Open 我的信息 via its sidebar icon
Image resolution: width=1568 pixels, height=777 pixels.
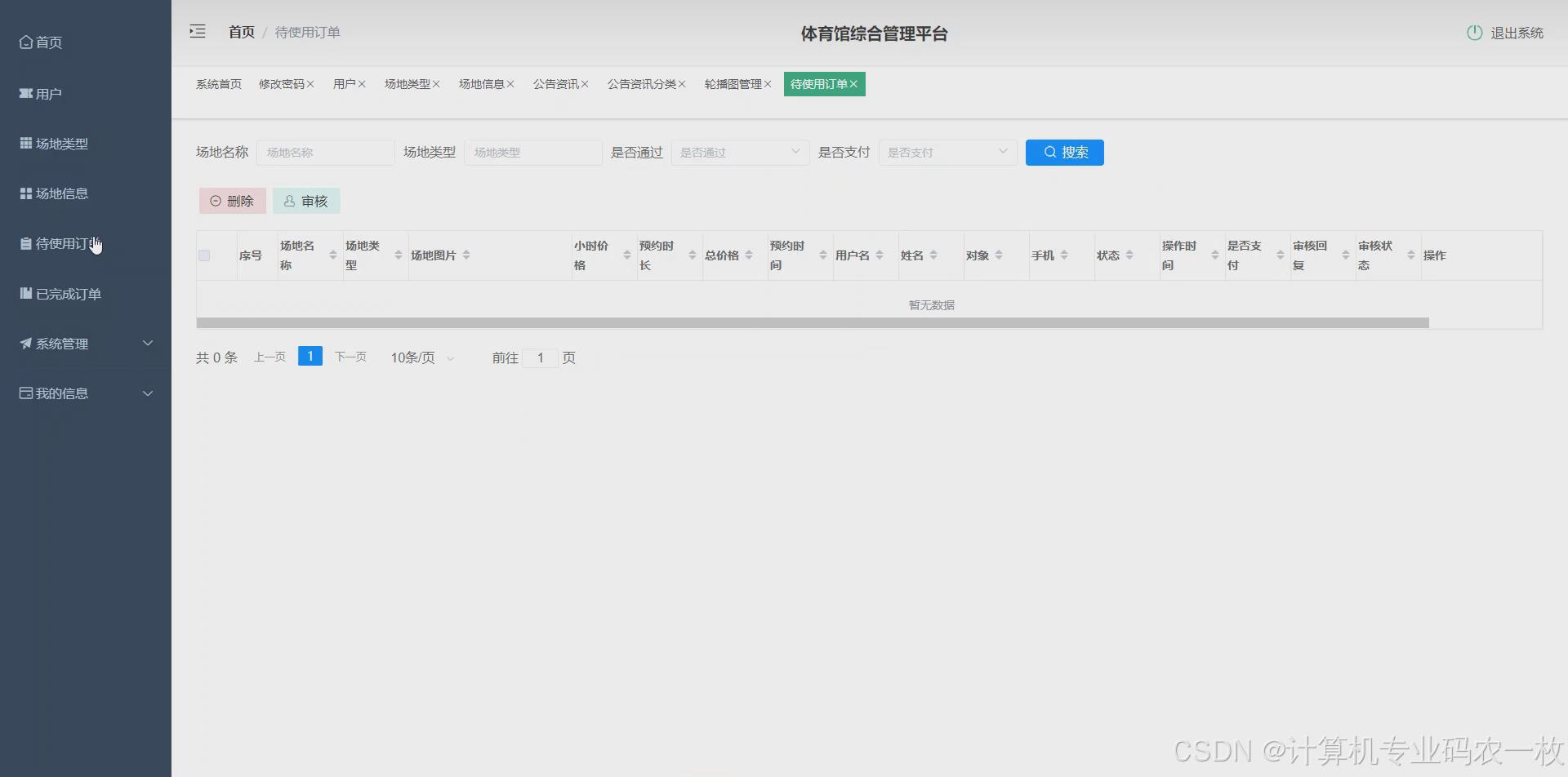coord(24,393)
